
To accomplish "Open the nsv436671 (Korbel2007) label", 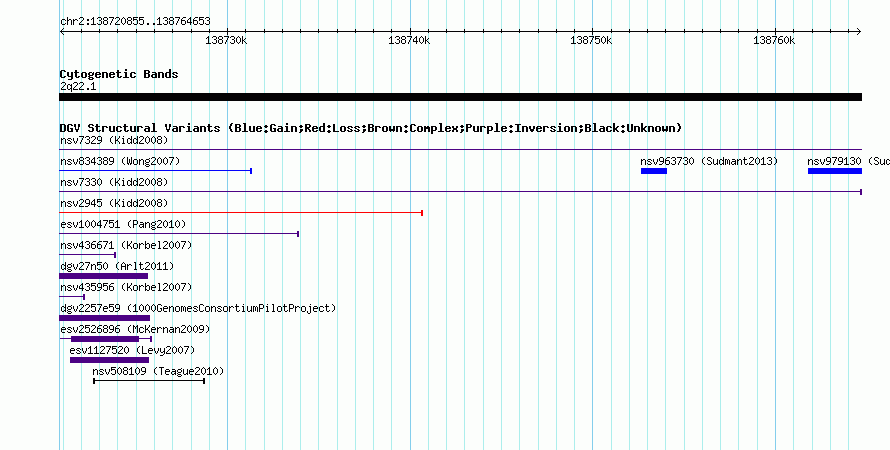I will click(126, 245).
